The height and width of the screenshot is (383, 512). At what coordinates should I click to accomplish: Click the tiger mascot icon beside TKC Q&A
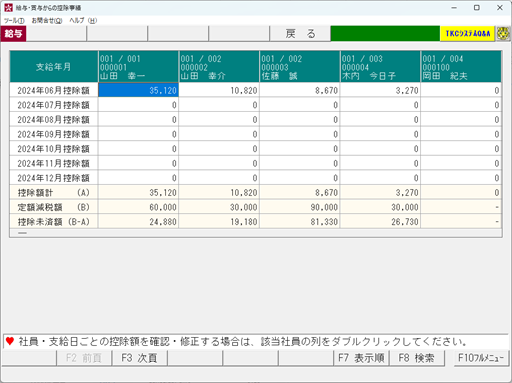point(503,34)
